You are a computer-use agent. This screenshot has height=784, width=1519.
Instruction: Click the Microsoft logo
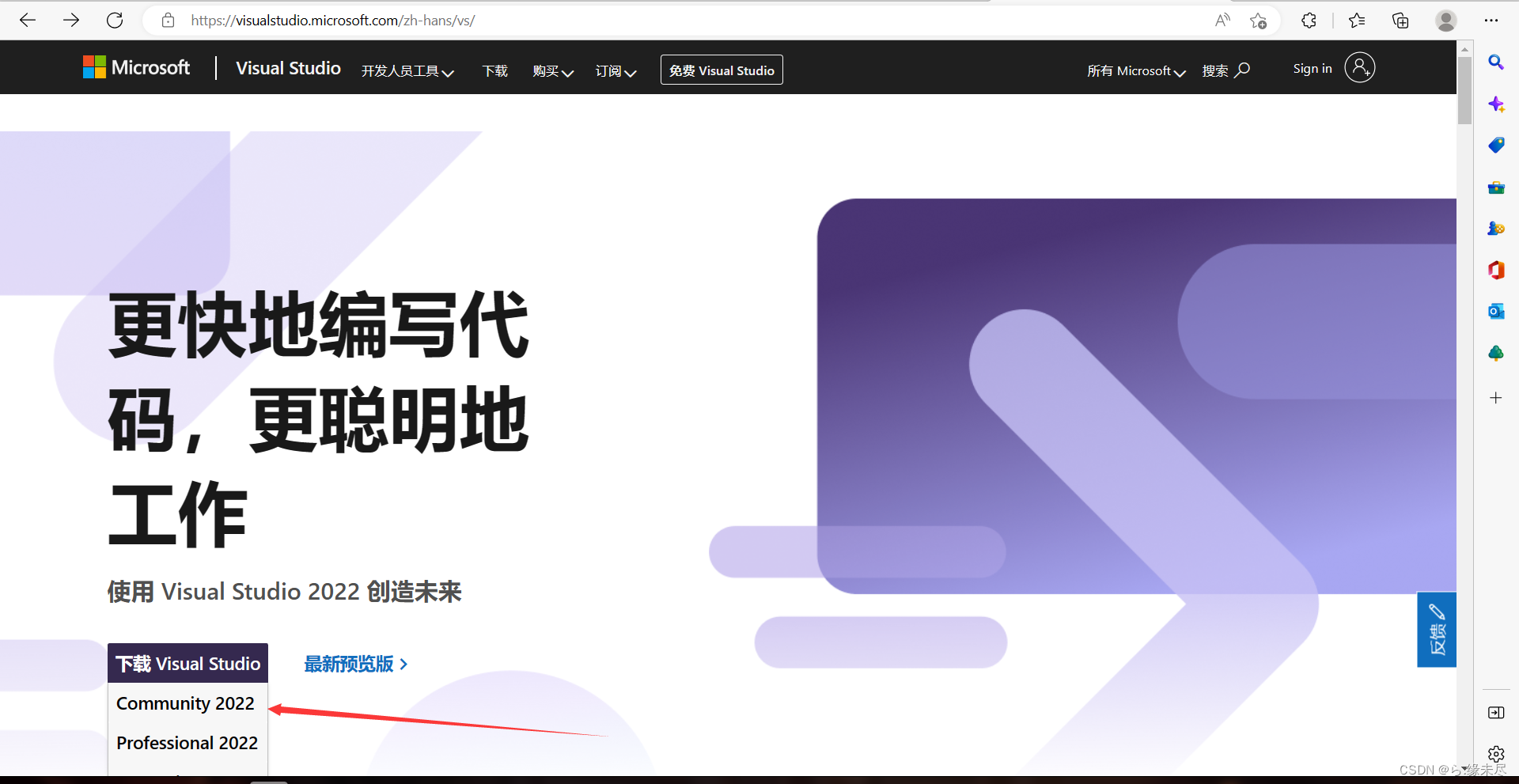[x=136, y=68]
